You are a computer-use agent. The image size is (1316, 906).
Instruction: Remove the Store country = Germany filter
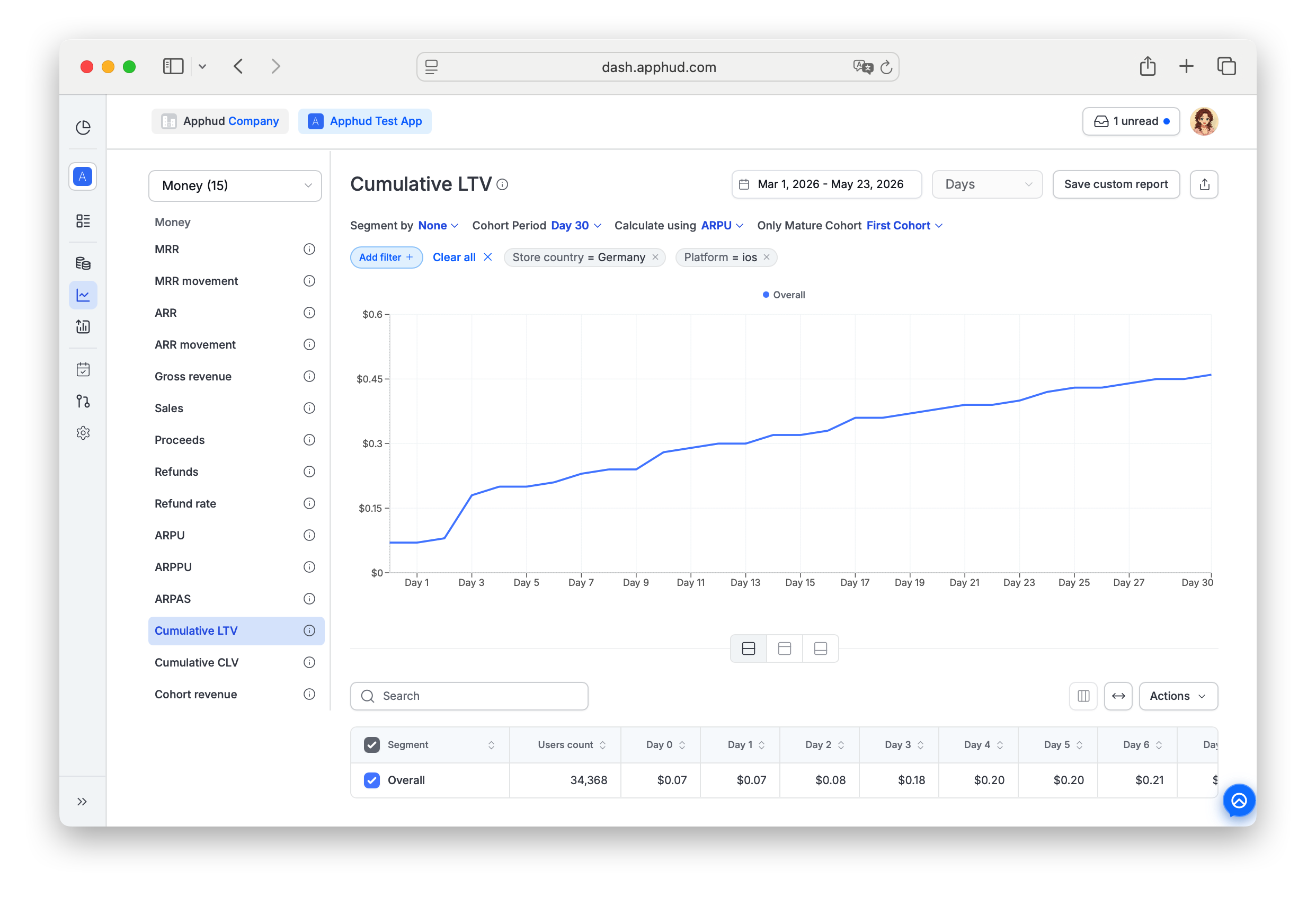coord(655,257)
